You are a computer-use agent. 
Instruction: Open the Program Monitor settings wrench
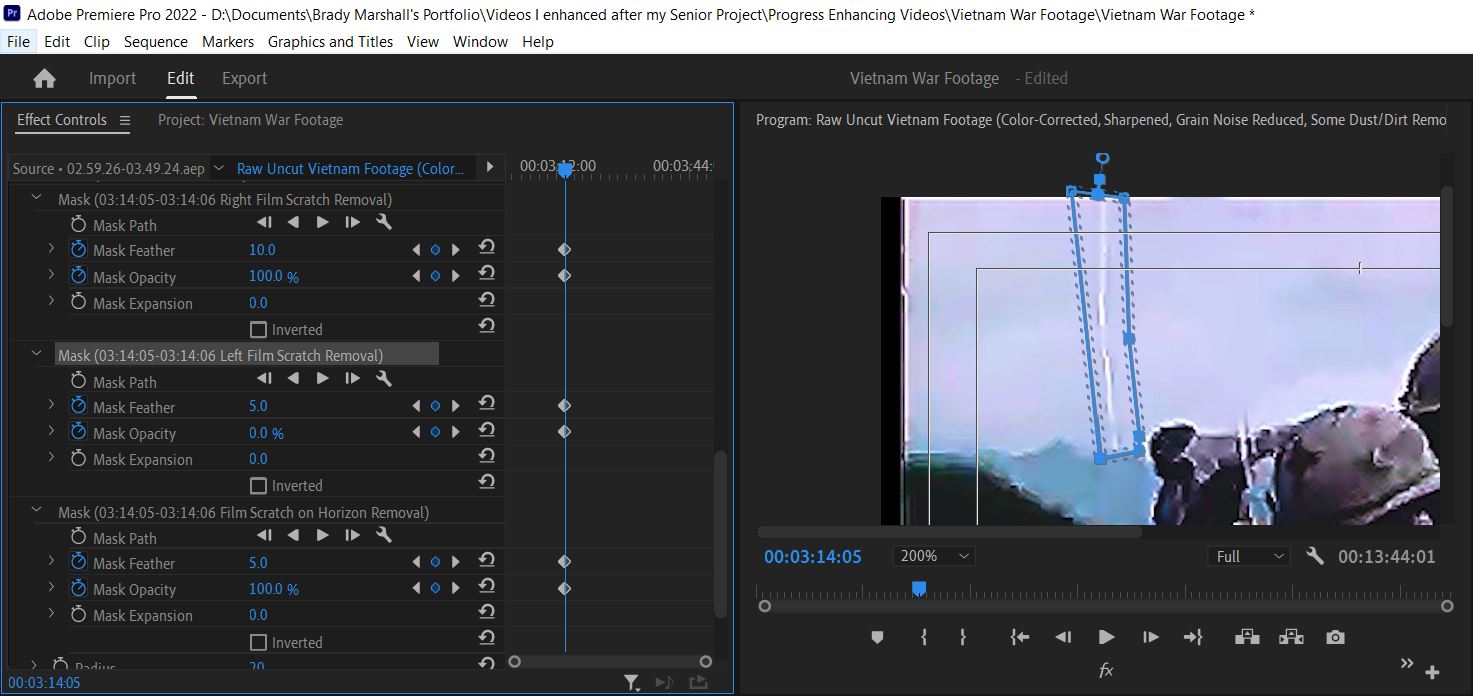pyautogui.click(x=1315, y=556)
